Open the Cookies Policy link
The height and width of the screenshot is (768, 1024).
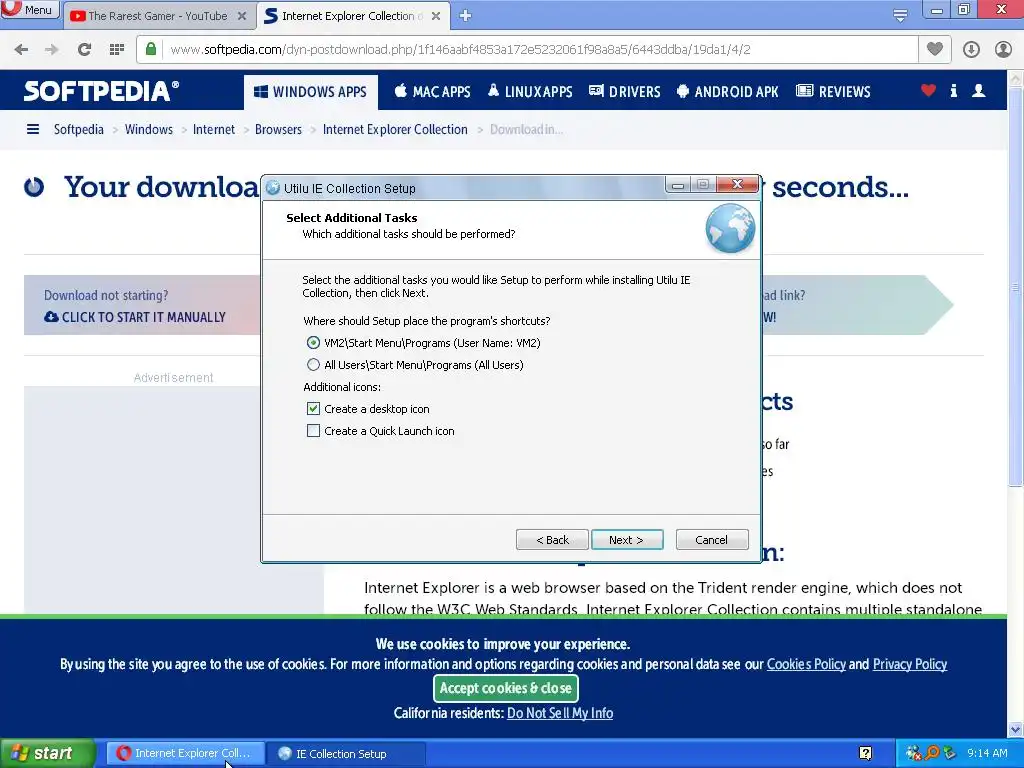pos(806,664)
